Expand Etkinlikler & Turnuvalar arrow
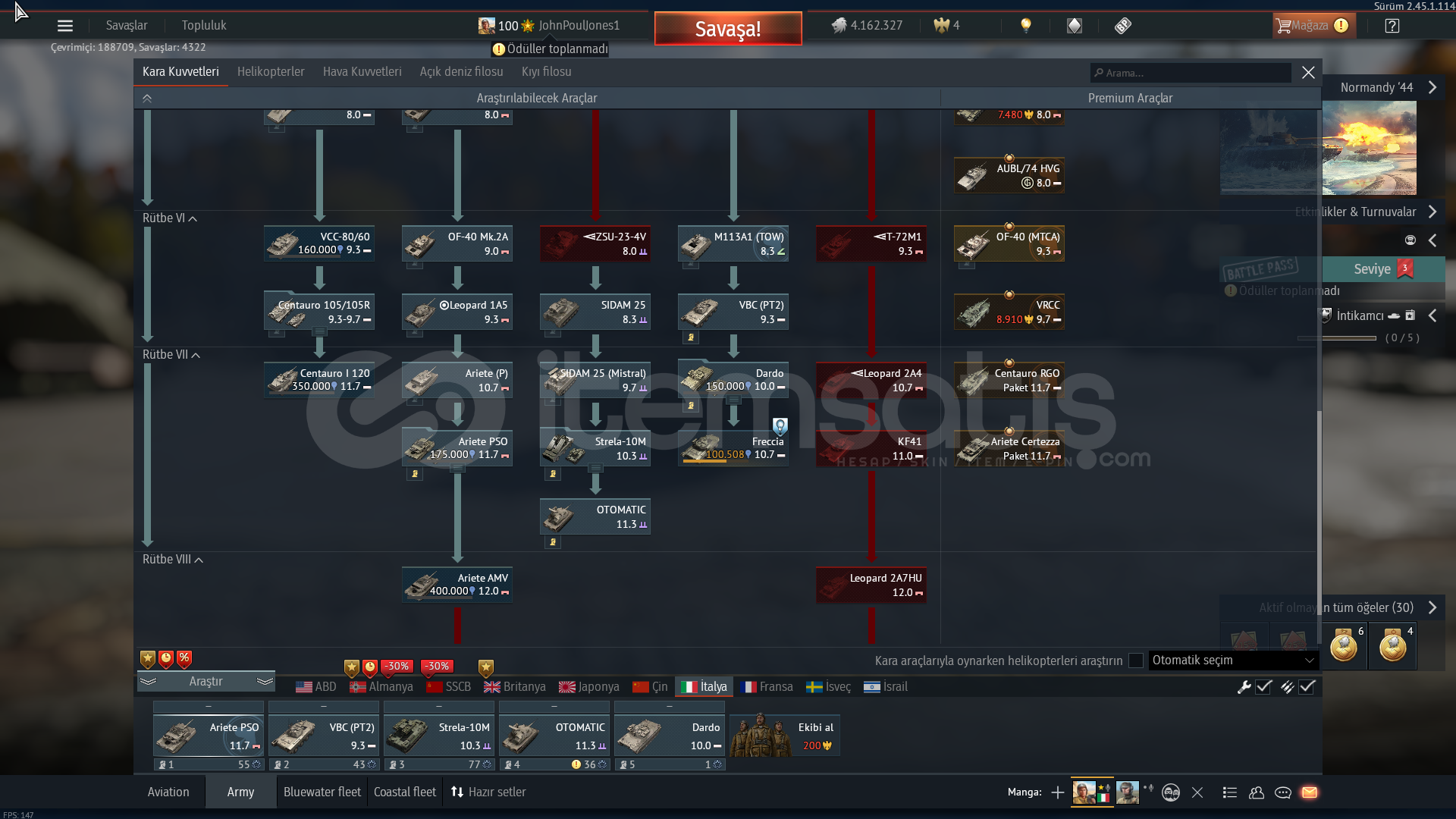Viewport: 1456px width, 819px height. point(1432,212)
